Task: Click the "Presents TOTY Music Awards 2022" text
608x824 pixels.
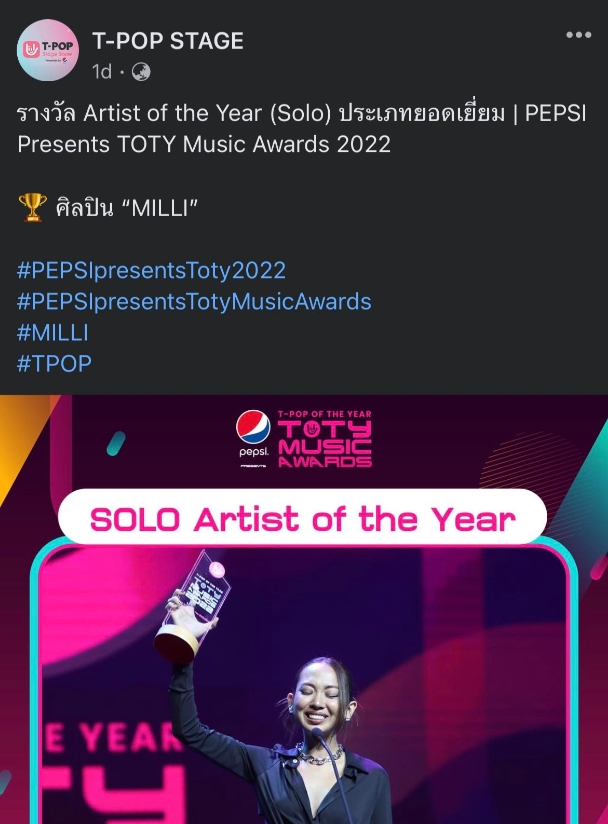Action: (204, 144)
